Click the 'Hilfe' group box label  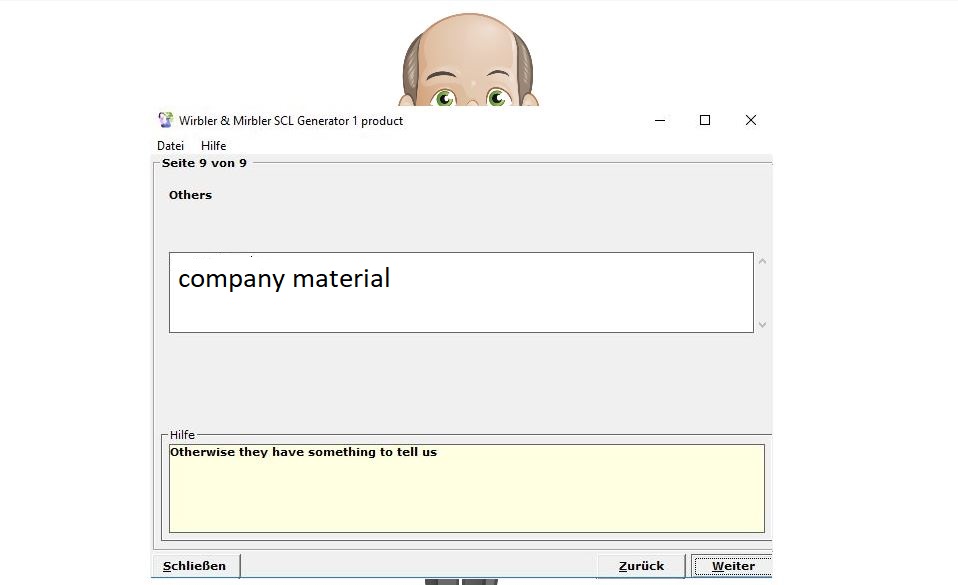tap(182, 435)
